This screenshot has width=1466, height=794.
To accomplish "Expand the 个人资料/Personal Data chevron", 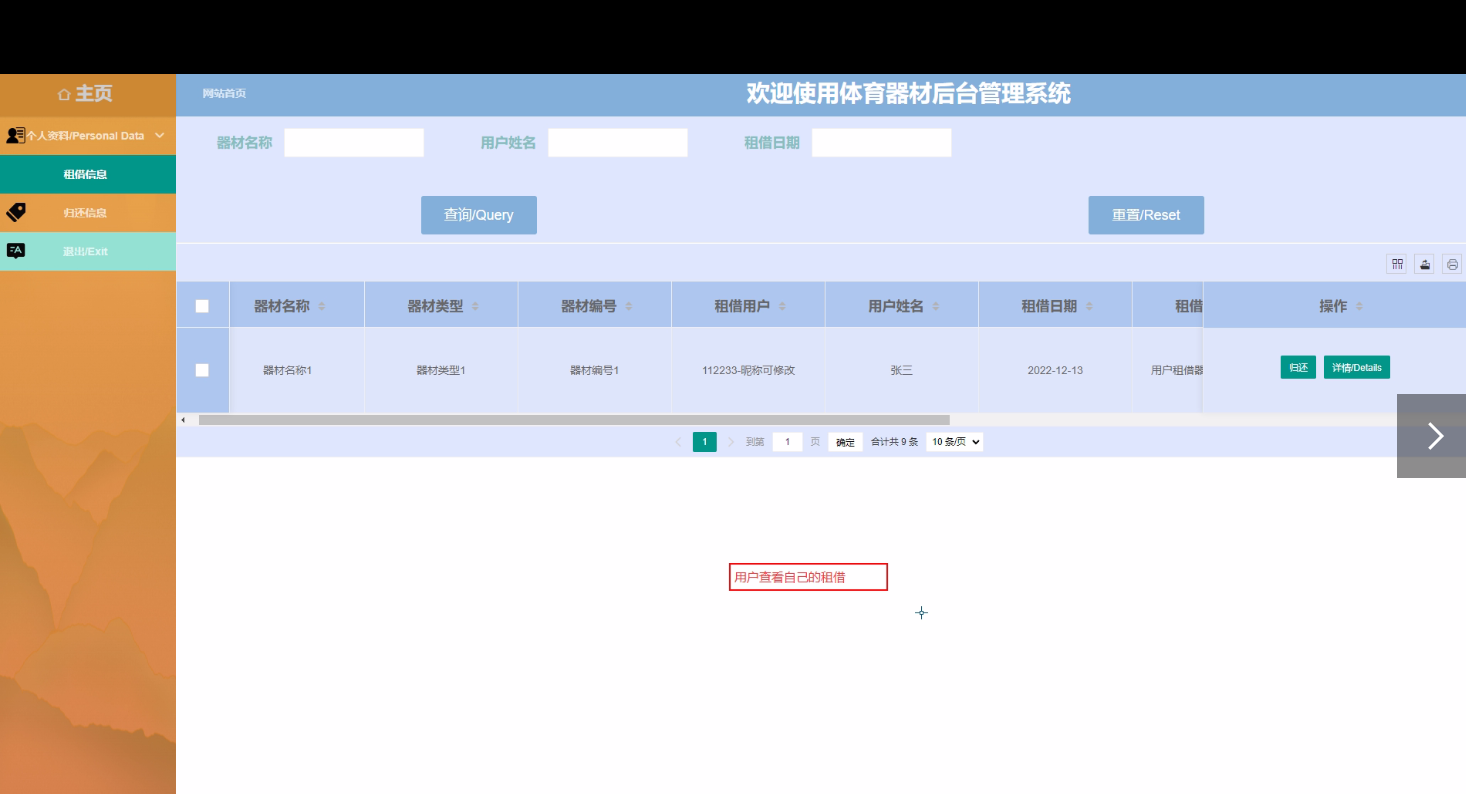I will click(x=159, y=135).
